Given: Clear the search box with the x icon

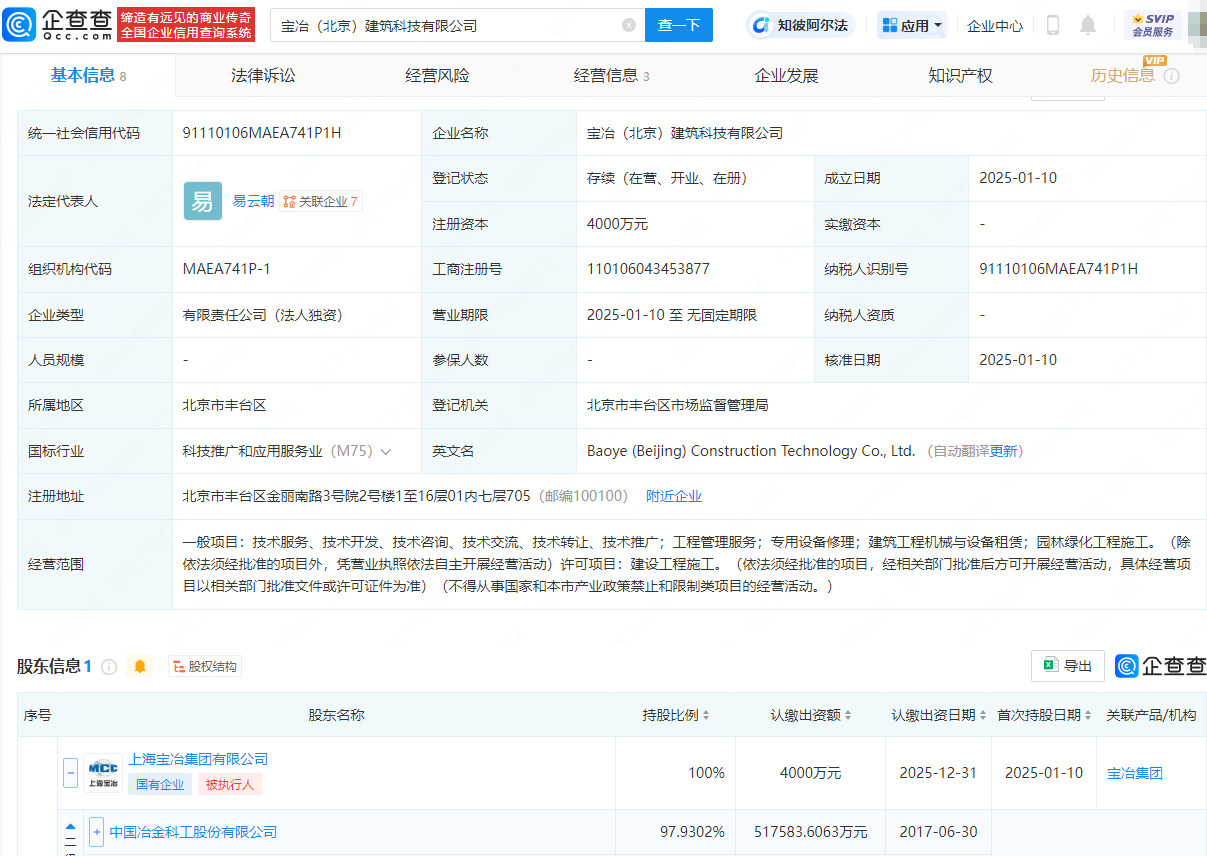Looking at the screenshot, I should click(628, 24).
